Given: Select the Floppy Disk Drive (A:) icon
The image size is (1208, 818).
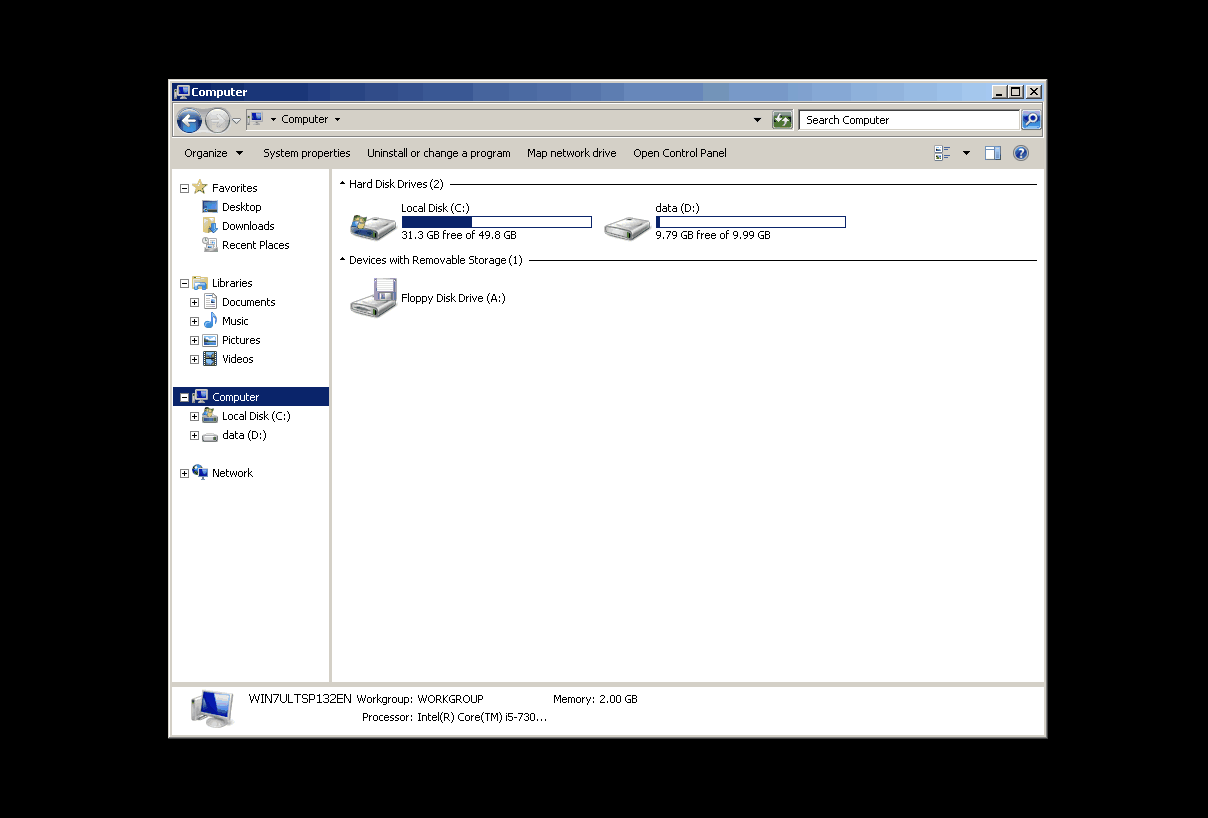Looking at the screenshot, I should tap(373, 298).
